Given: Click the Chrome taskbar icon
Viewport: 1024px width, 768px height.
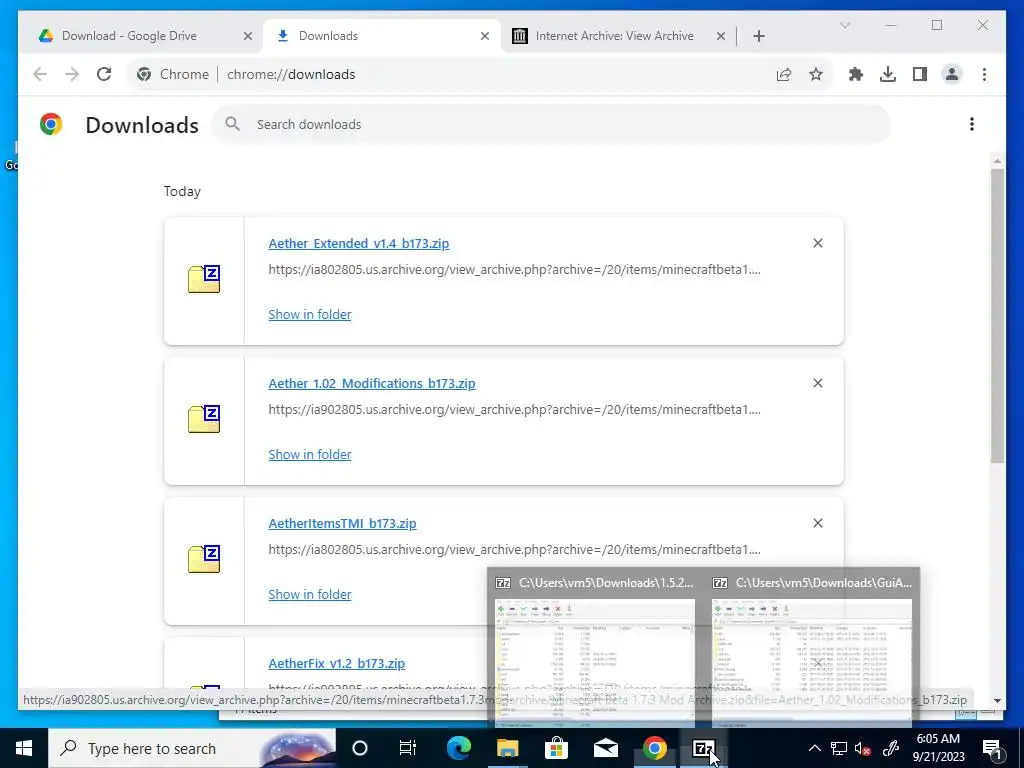Looking at the screenshot, I should click(654, 748).
